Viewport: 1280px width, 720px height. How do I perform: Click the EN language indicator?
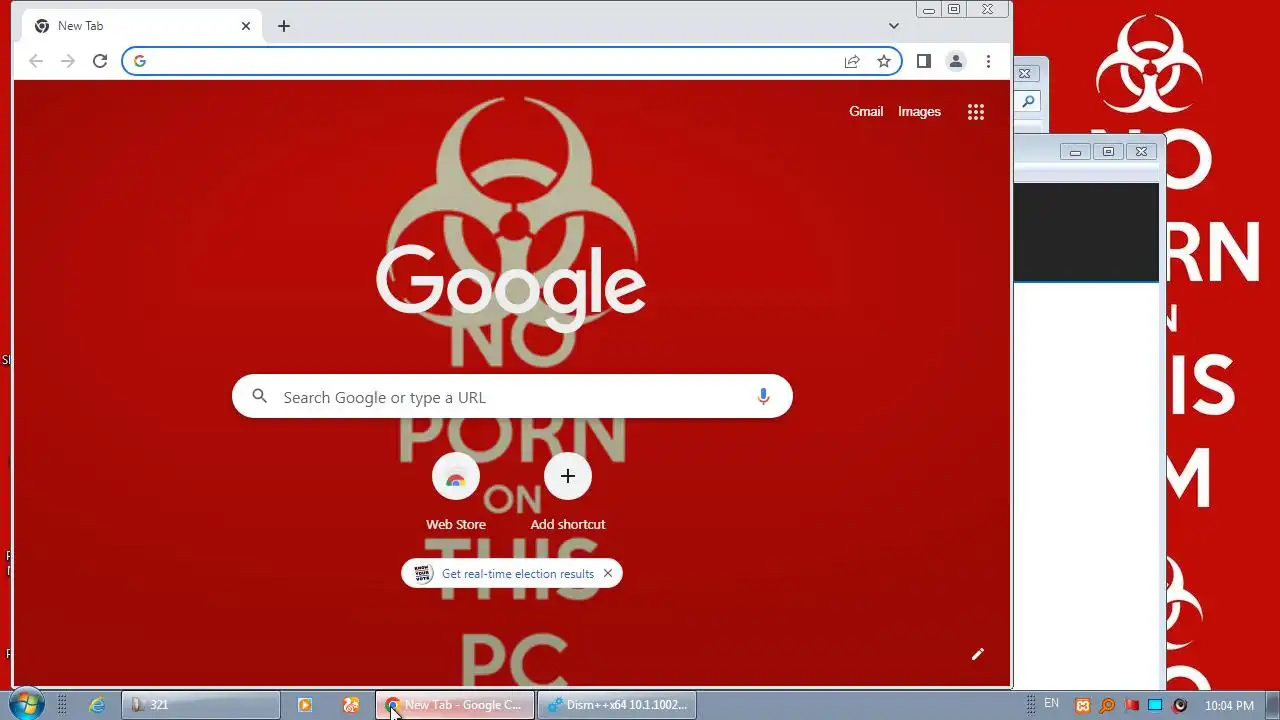pos(1051,704)
